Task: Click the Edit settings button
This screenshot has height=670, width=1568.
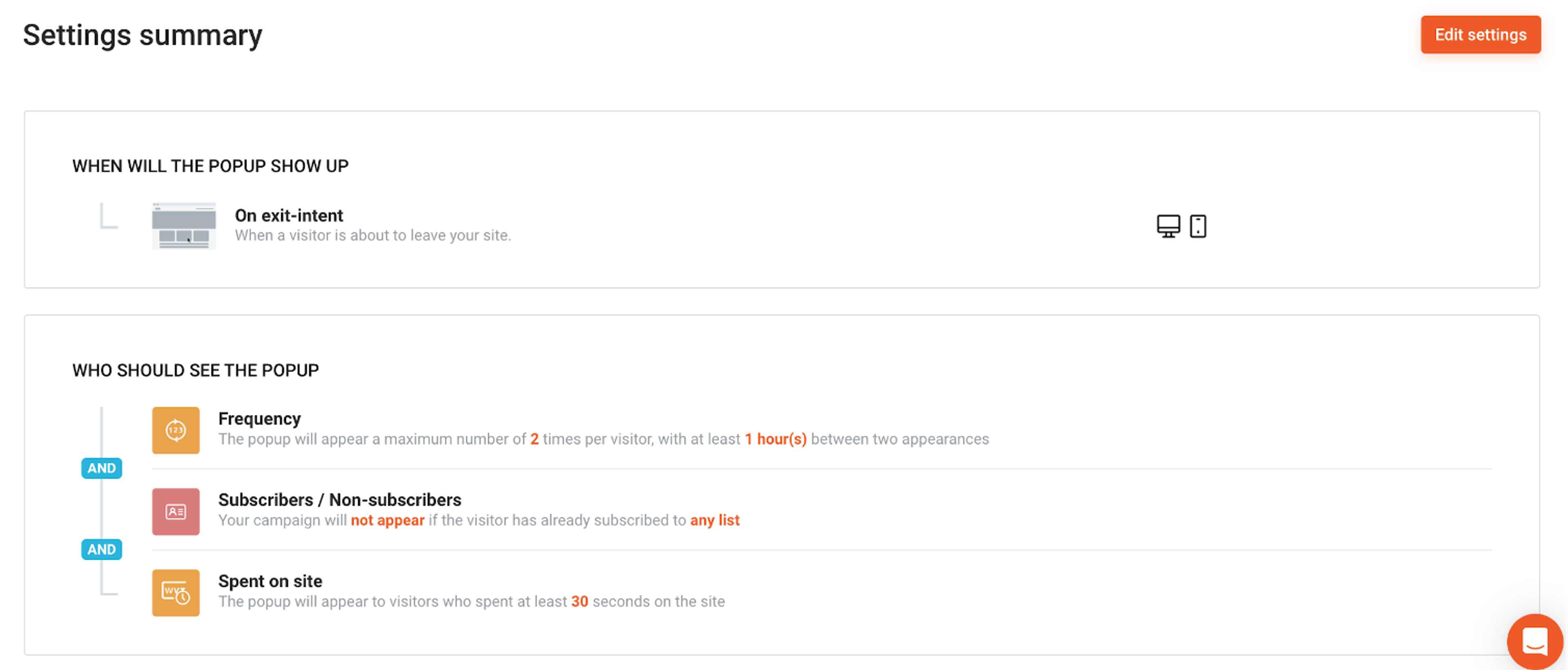Action: tap(1480, 35)
